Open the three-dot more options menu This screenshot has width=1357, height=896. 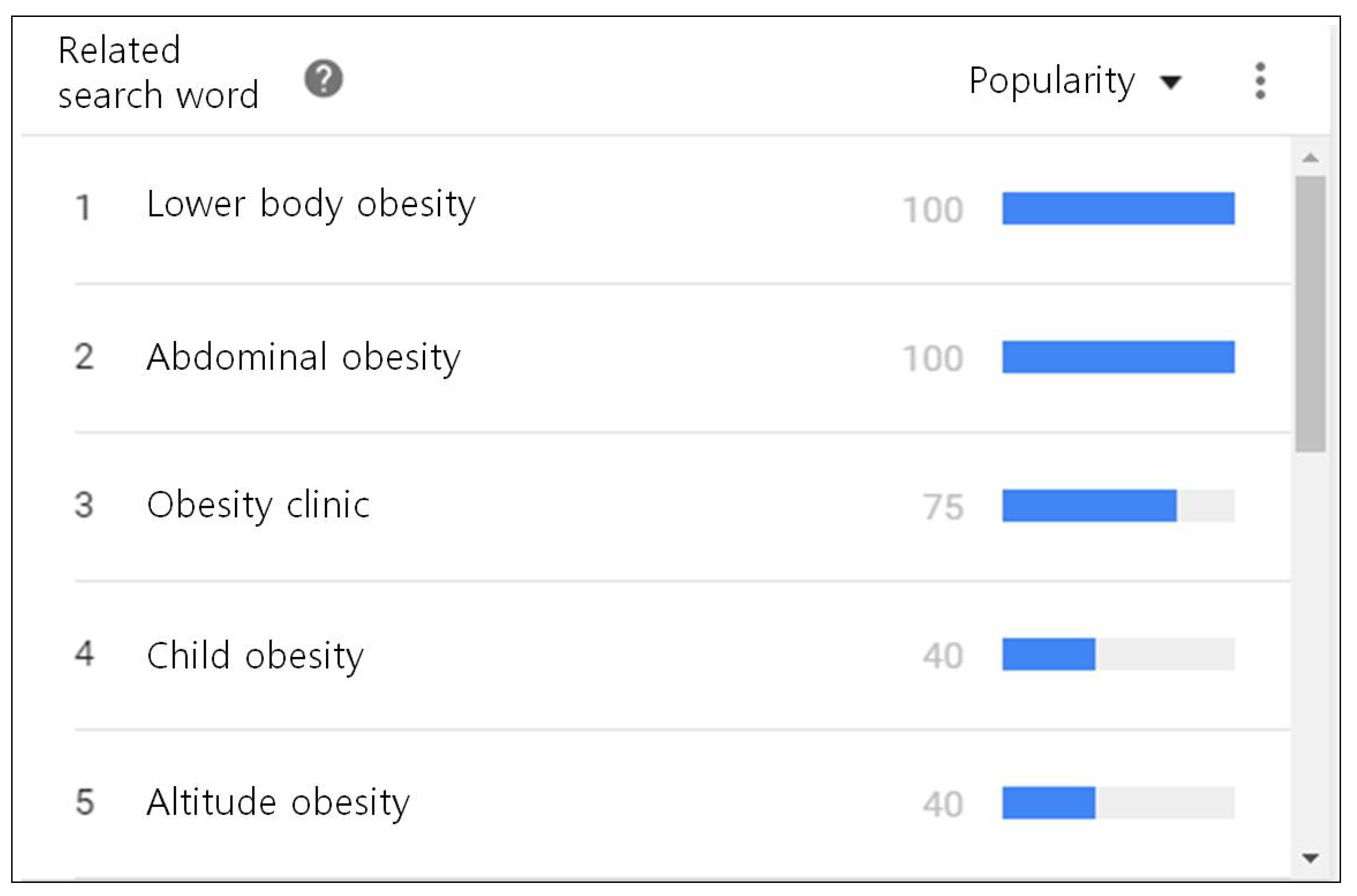coord(1260,80)
